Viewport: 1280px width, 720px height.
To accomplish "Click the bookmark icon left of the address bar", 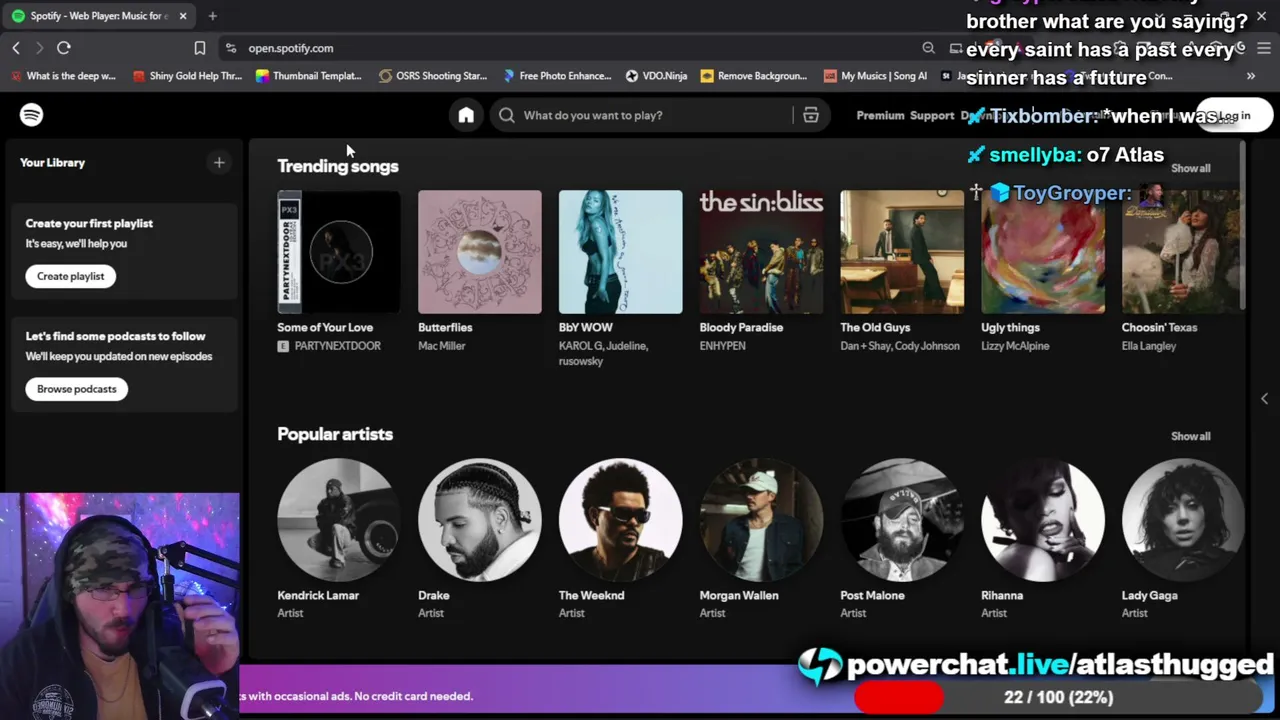I will pyautogui.click(x=200, y=48).
